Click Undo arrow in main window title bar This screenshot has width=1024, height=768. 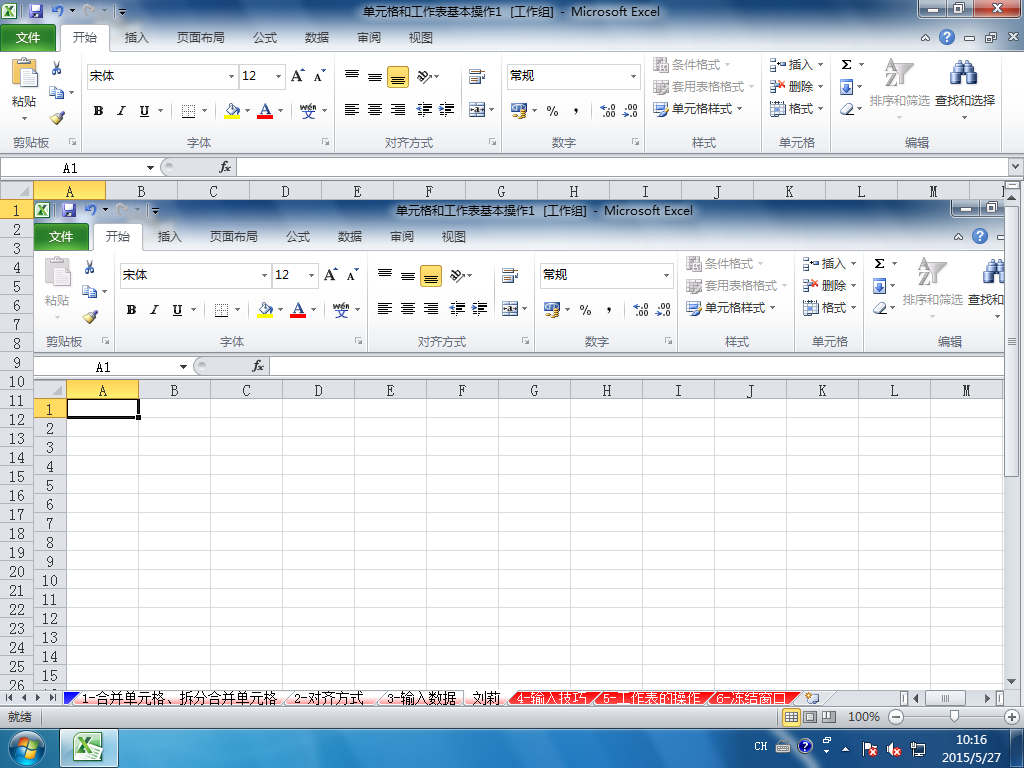click(x=57, y=11)
